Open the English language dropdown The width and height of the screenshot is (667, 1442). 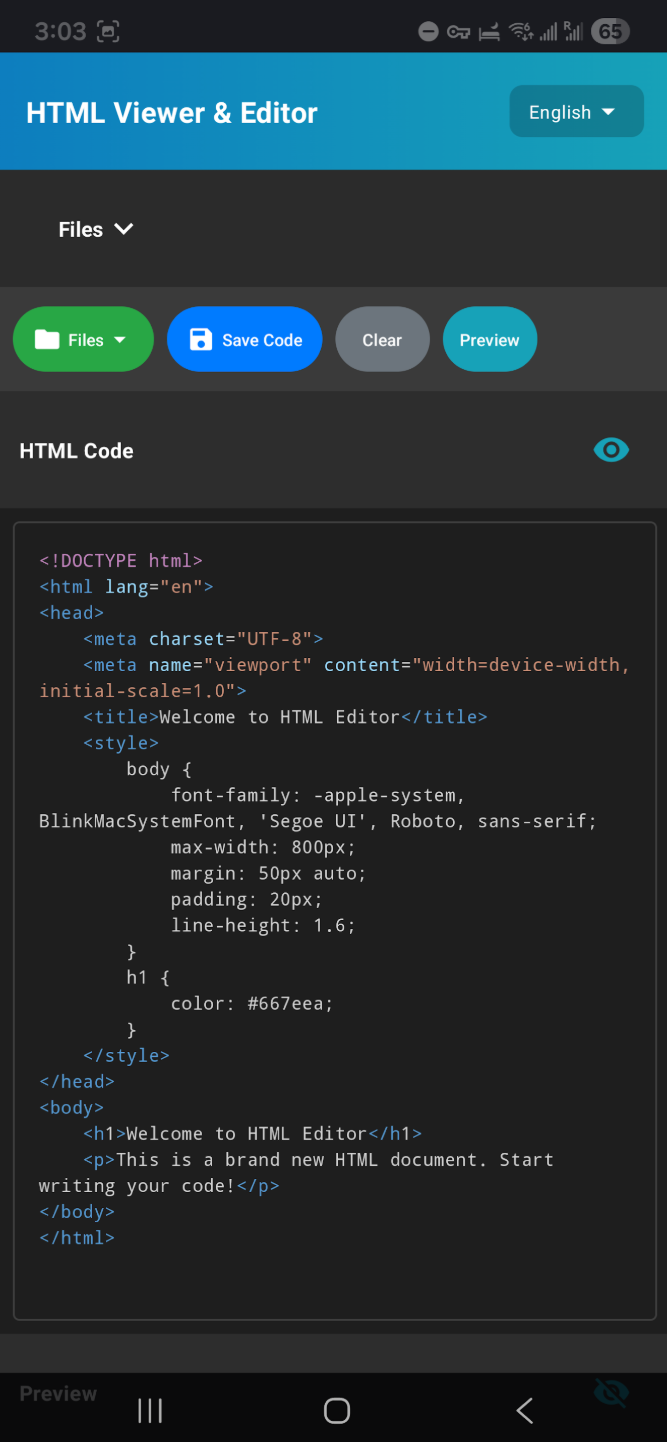click(576, 111)
